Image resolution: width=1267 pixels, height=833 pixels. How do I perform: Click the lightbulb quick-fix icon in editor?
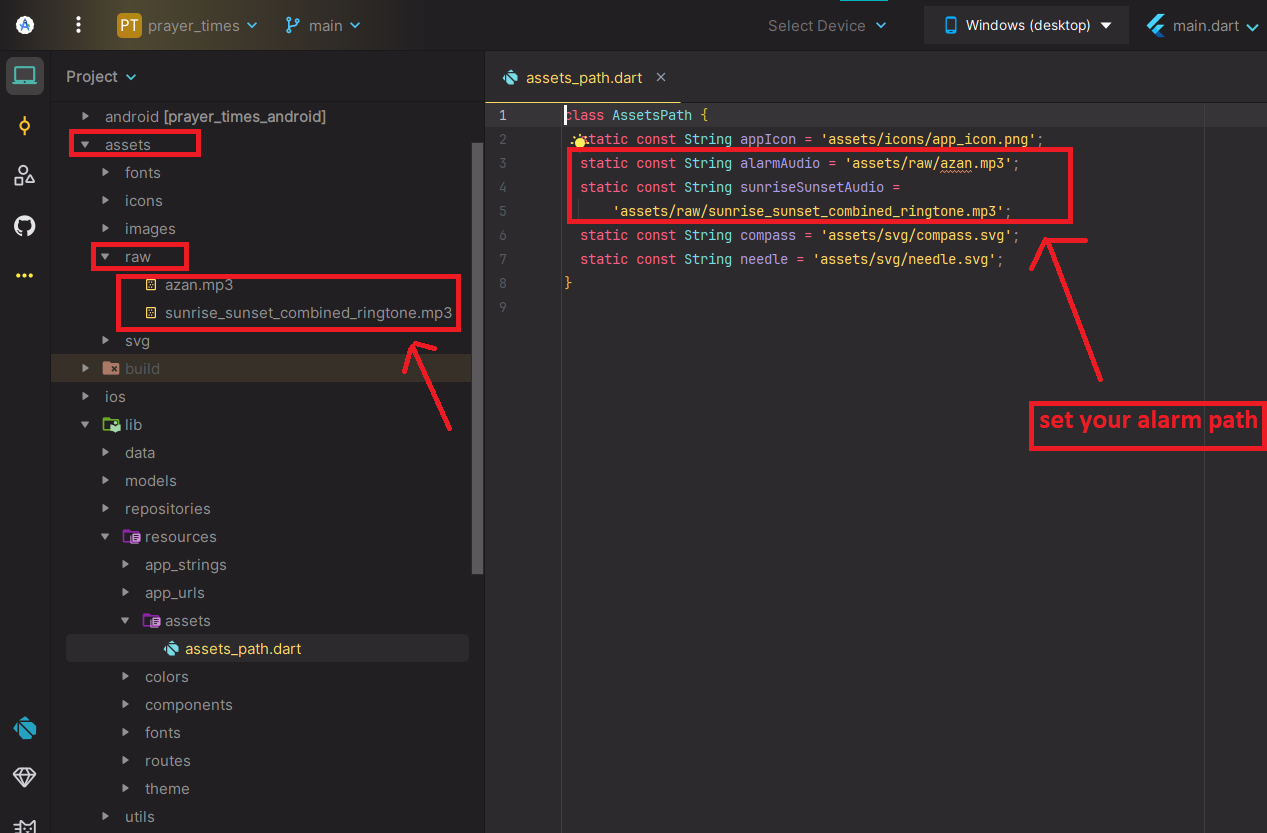[x=579, y=142]
